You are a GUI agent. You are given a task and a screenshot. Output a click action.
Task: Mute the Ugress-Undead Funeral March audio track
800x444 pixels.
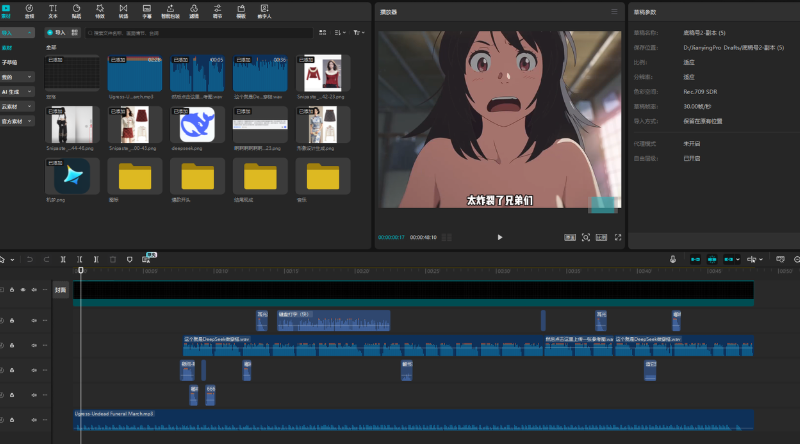click(x=34, y=420)
